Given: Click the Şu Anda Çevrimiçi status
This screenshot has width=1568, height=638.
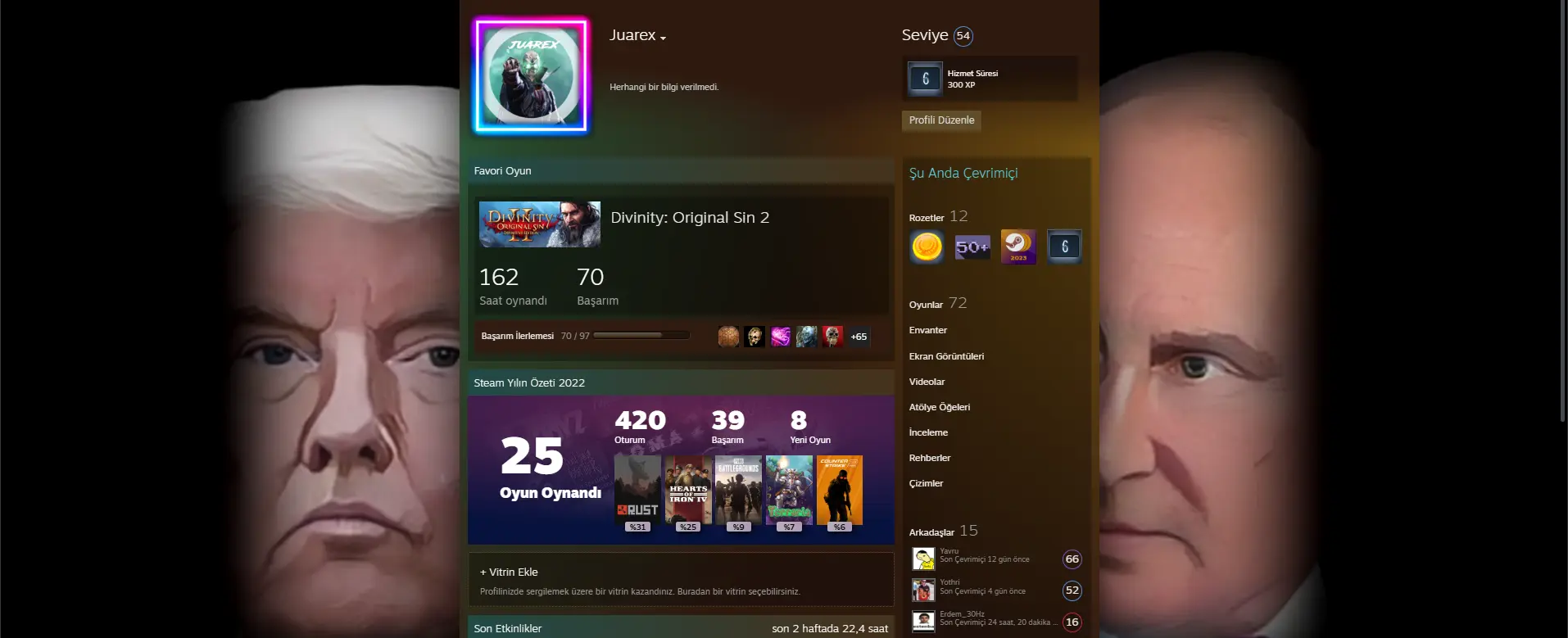Looking at the screenshot, I should point(963,174).
